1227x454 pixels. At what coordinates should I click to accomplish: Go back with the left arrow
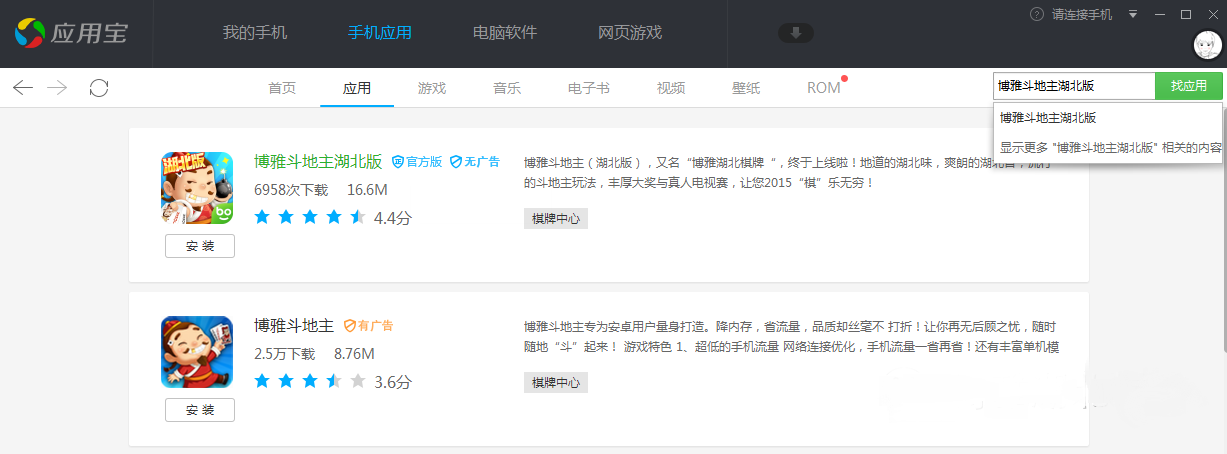point(23,88)
